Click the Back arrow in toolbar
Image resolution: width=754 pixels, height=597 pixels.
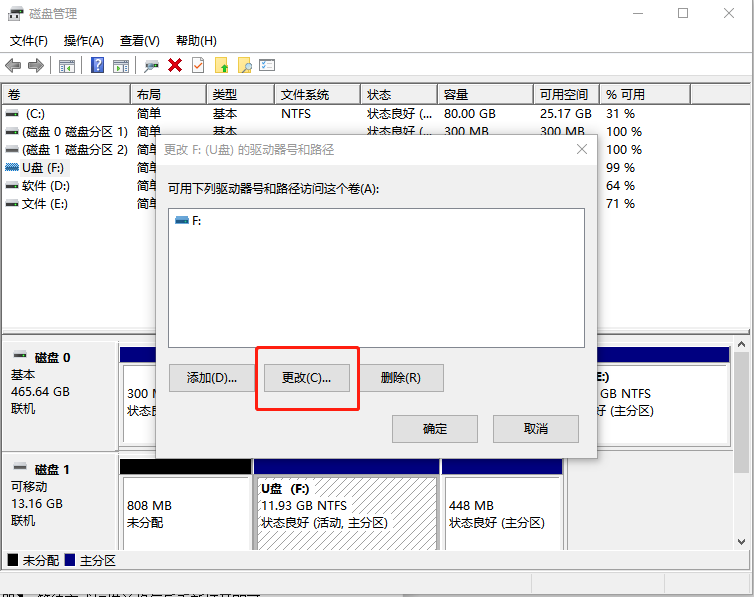coord(13,65)
